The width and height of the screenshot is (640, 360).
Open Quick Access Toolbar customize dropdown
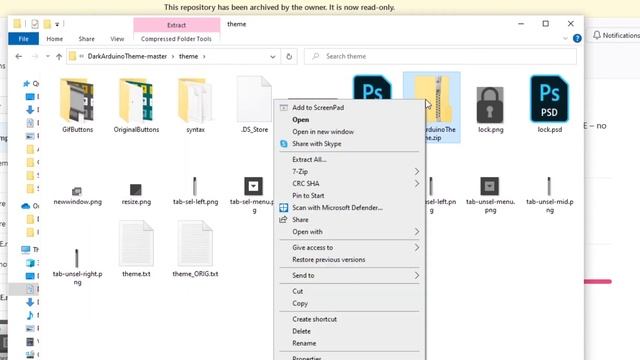click(57, 24)
